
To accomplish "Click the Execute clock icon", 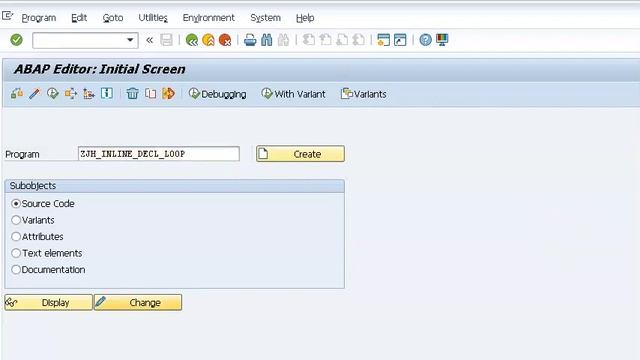I will click(x=53, y=93).
